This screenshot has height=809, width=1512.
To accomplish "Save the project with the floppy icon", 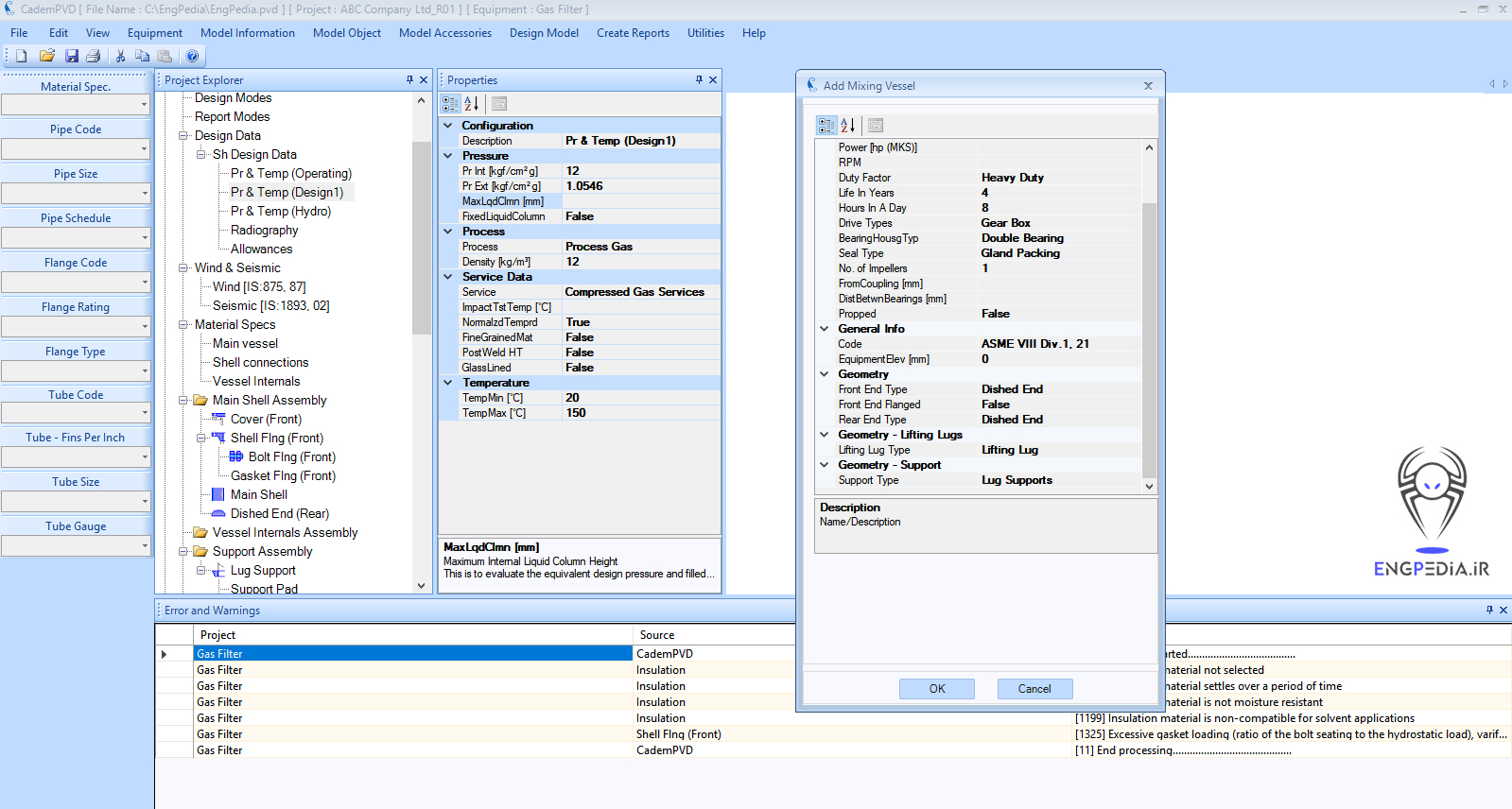I will pyautogui.click(x=71, y=56).
